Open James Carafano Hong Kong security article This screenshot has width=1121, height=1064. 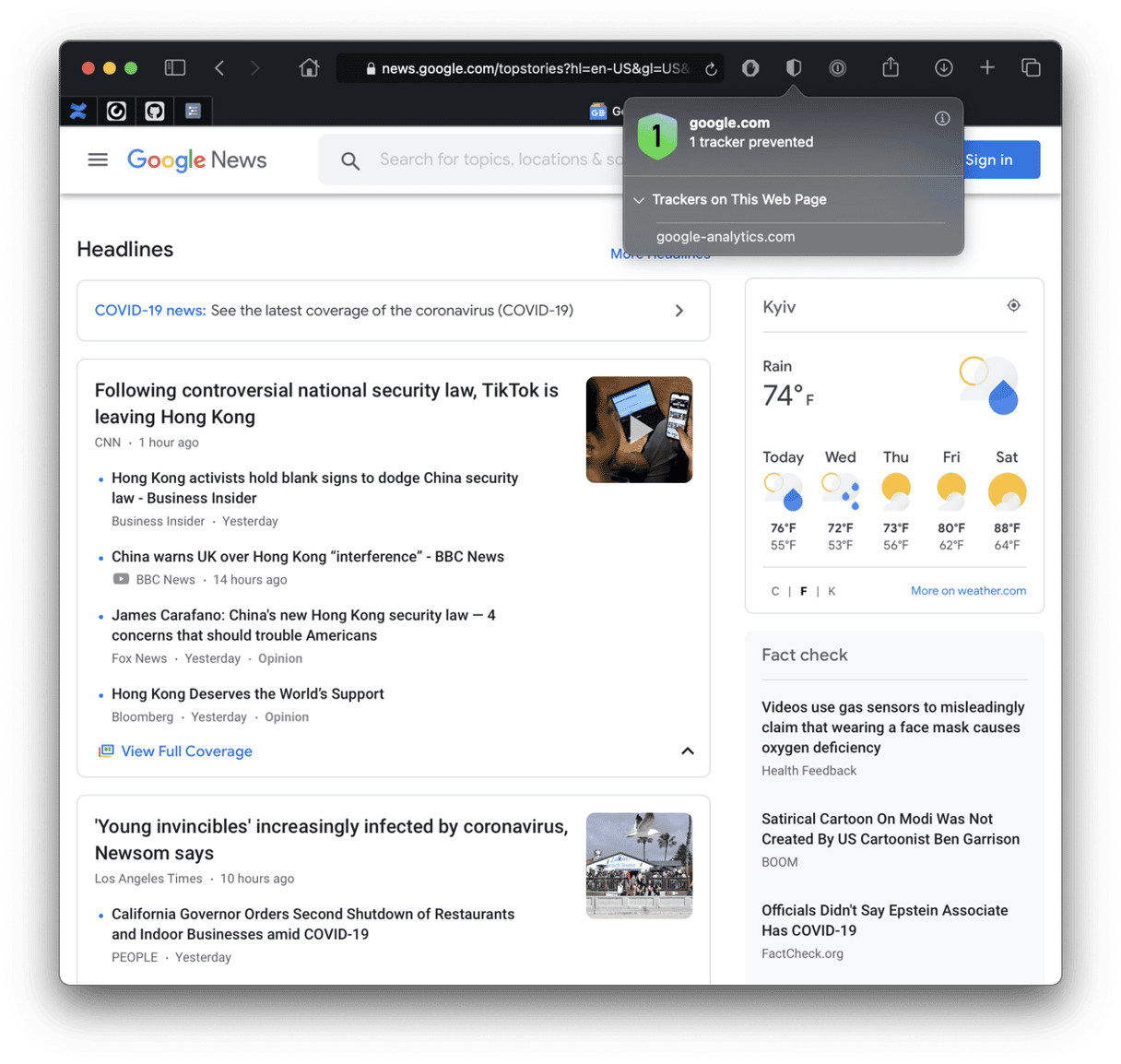(x=303, y=625)
